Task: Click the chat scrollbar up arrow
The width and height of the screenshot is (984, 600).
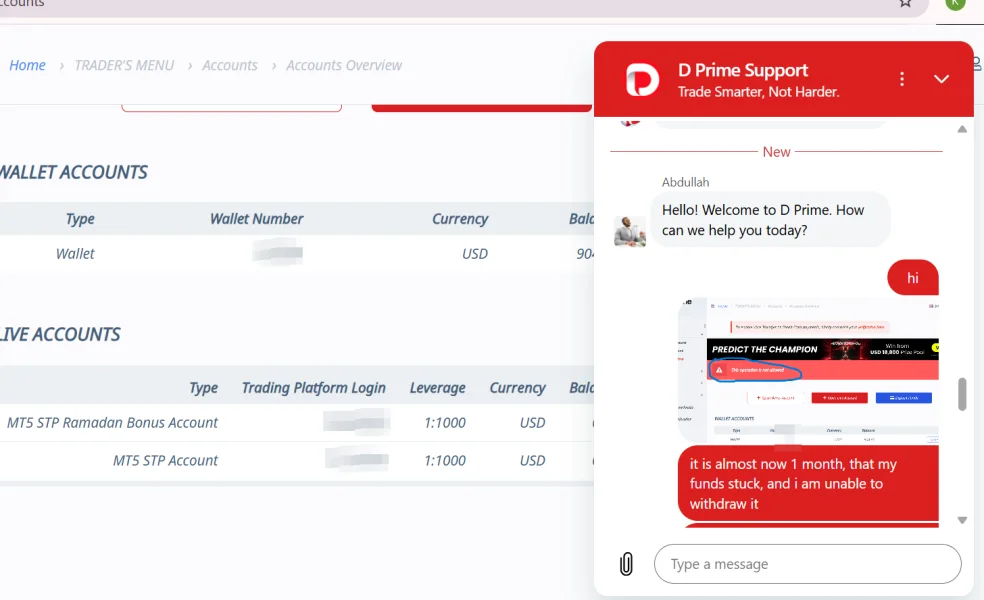Action: pyautogui.click(x=962, y=129)
